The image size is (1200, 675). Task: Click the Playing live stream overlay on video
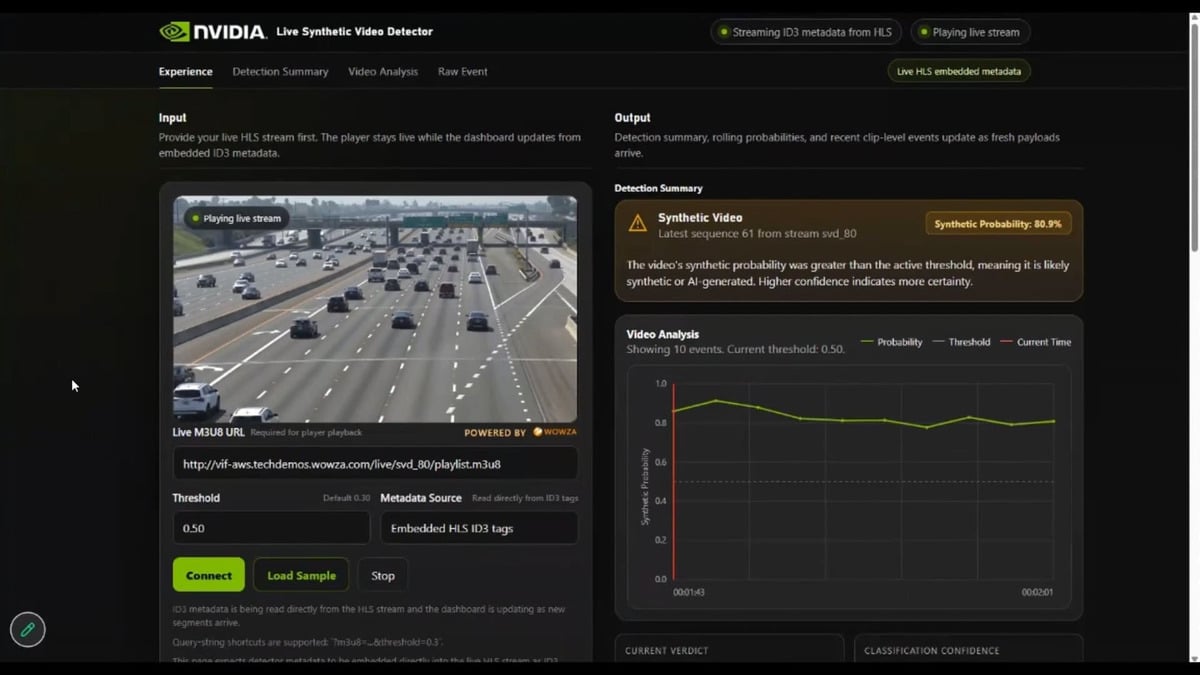click(x=236, y=218)
